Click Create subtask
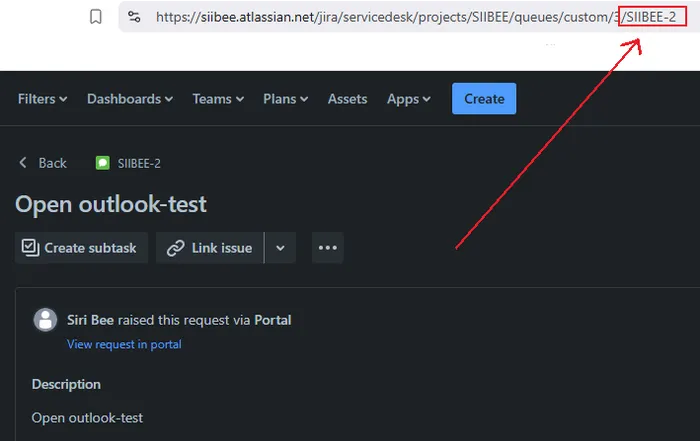 point(82,248)
